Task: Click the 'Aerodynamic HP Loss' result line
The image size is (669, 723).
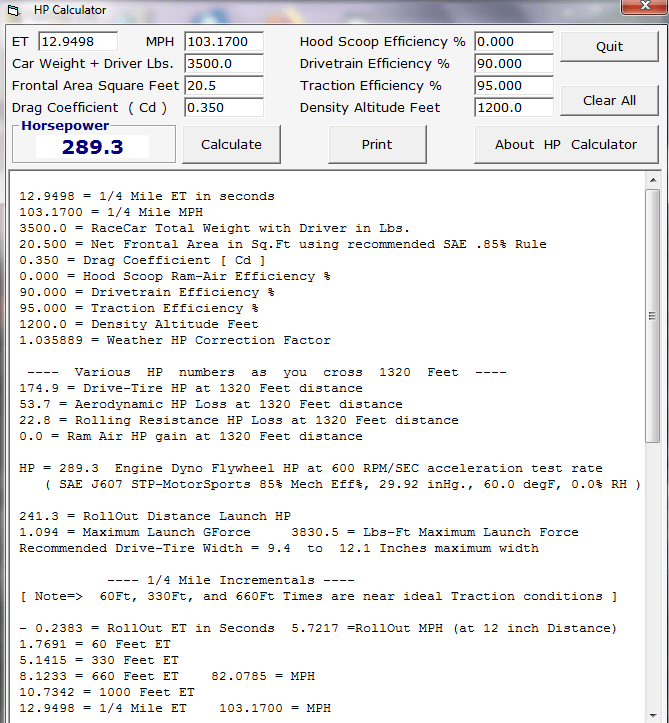Action: point(211,404)
